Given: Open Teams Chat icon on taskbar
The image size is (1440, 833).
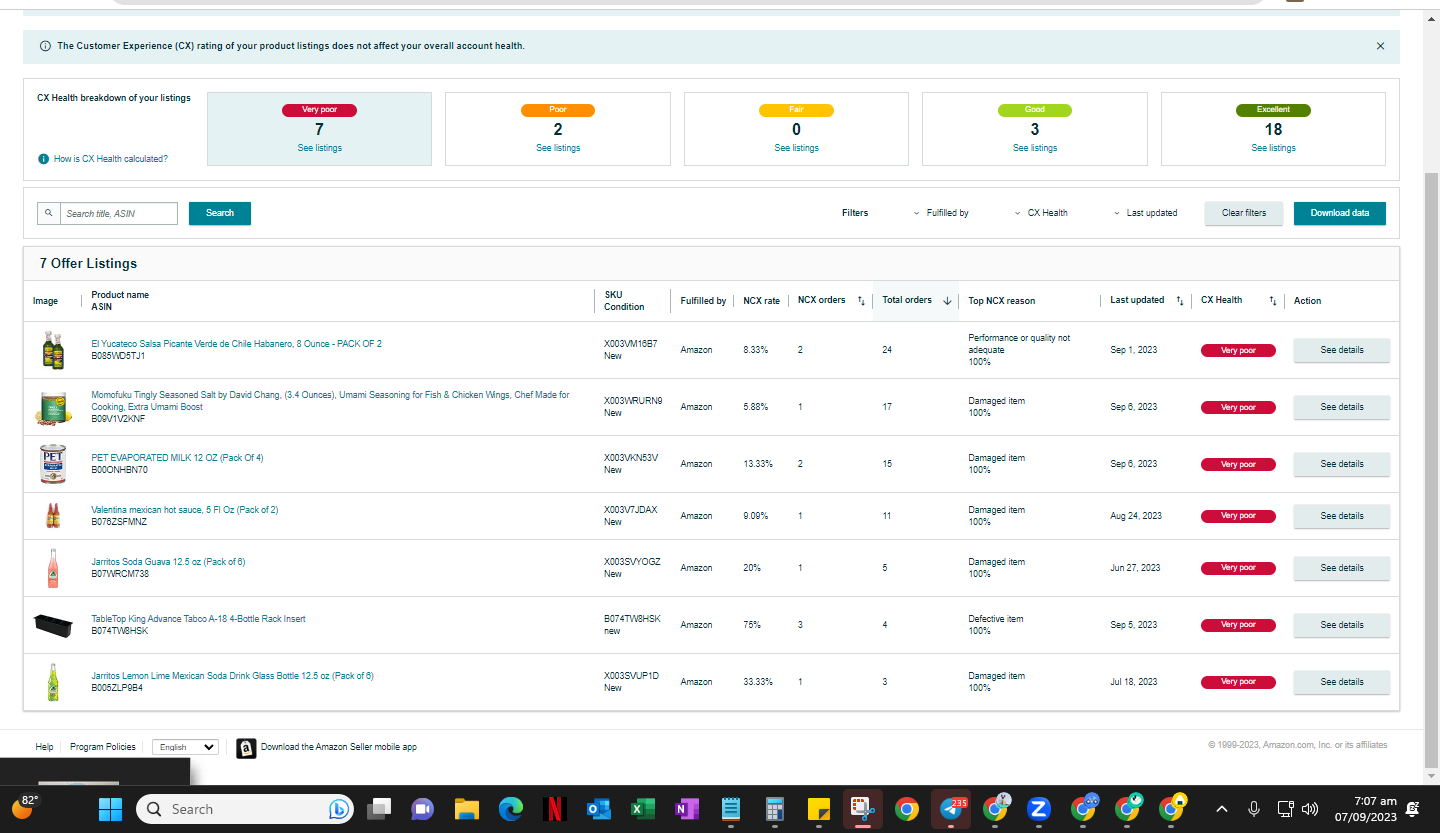Looking at the screenshot, I should [421, 809].
